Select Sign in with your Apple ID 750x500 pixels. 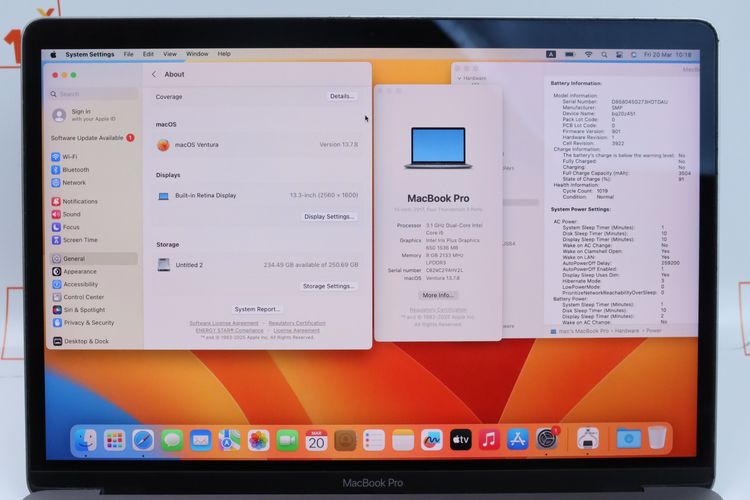point(94,115)
